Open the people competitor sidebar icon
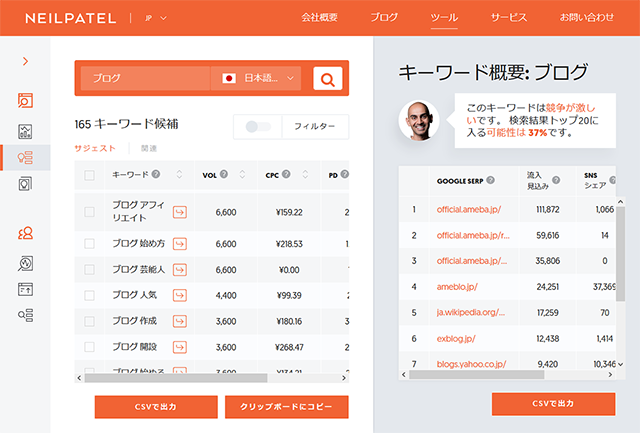This screenshot has width=640, height=433. tap(25, 233)
